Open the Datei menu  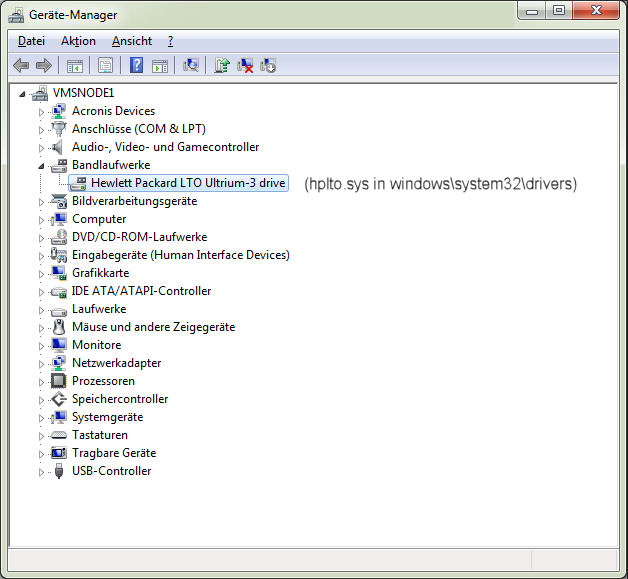pos(31,41)
